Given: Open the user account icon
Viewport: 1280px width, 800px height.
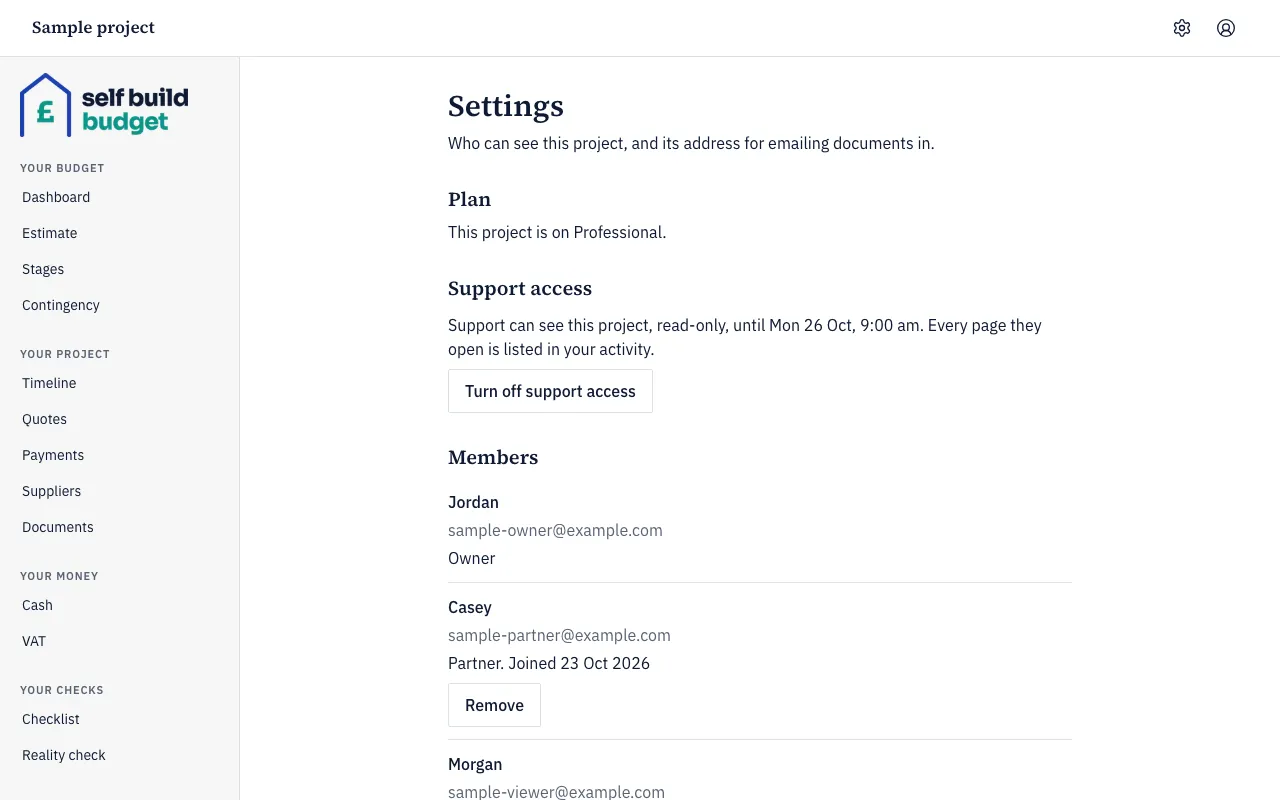Looking at the screenshot, I should coord(1226,28).
